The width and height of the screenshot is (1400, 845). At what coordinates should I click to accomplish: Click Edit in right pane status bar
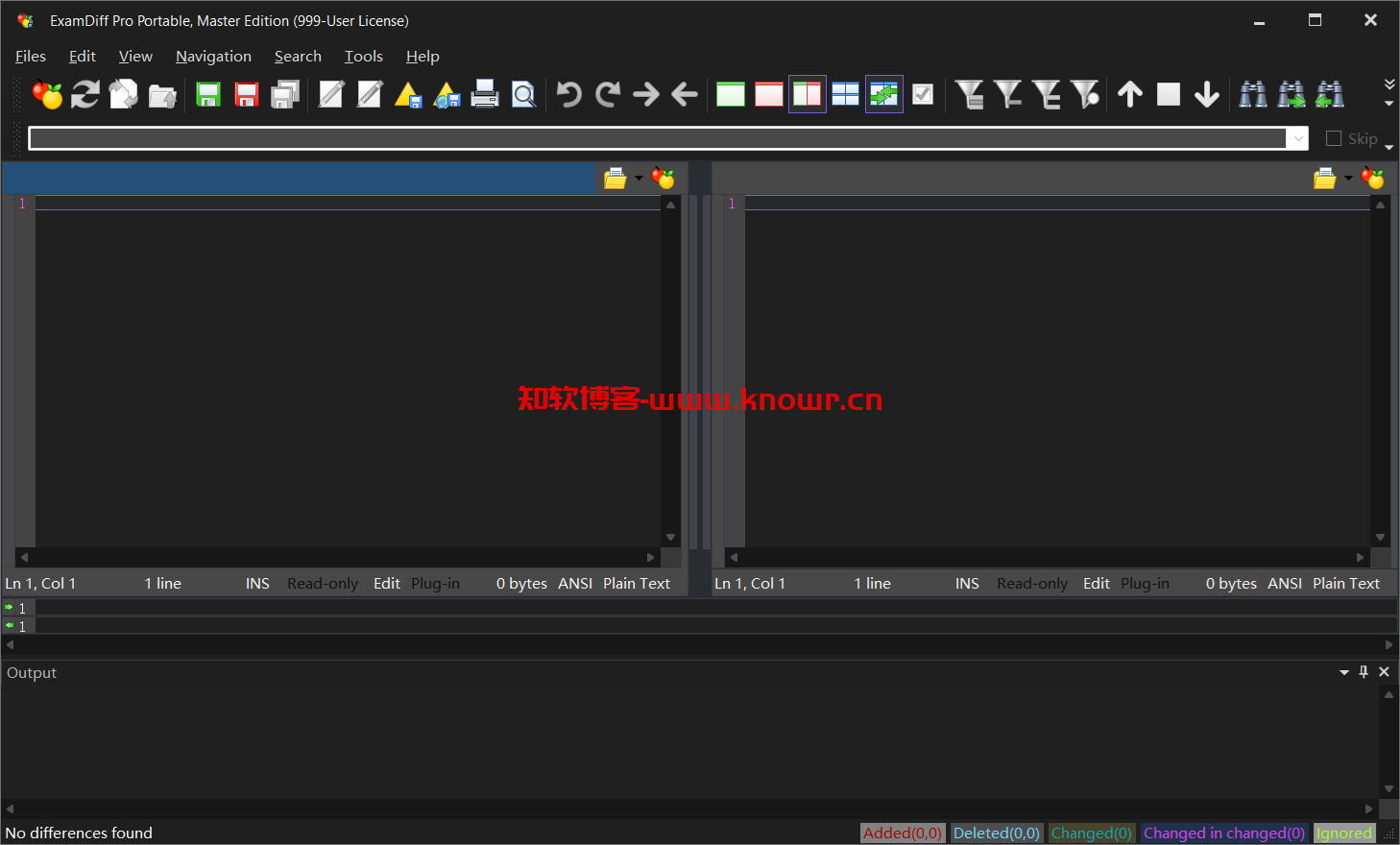(x=1097, y=583)
